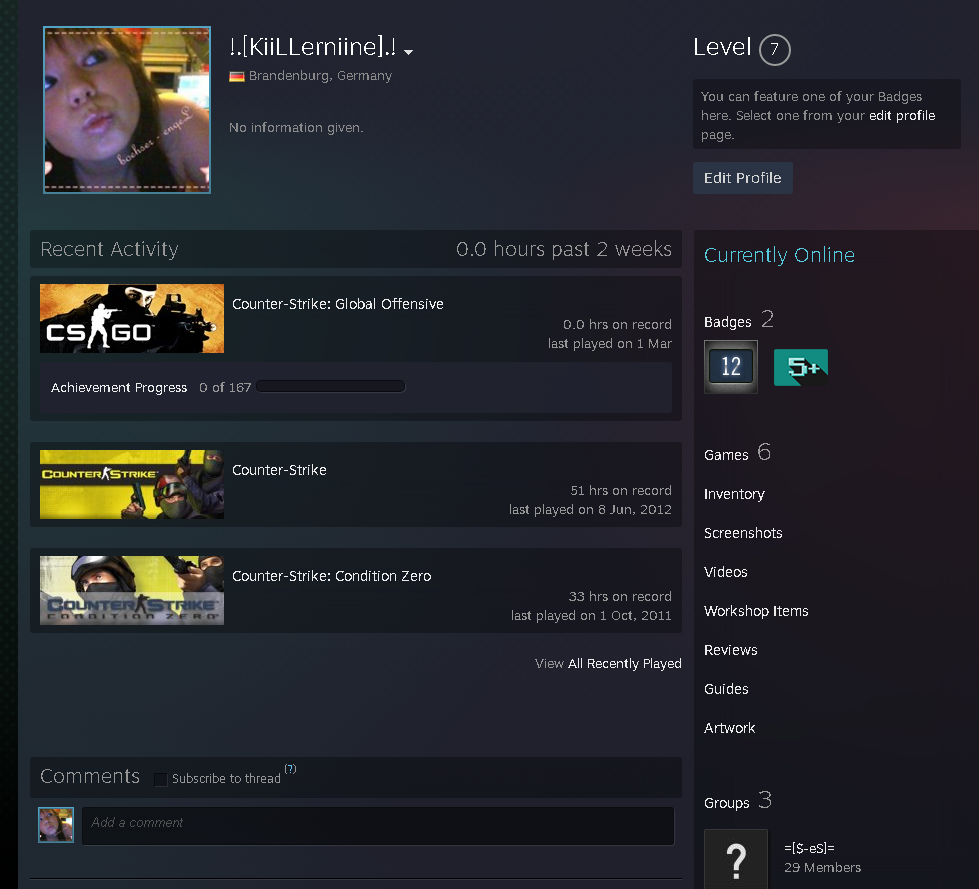This screenshot has width=979, height=889.
Task: Click 0 of 167 achievement count
Action: coord(225,388)
